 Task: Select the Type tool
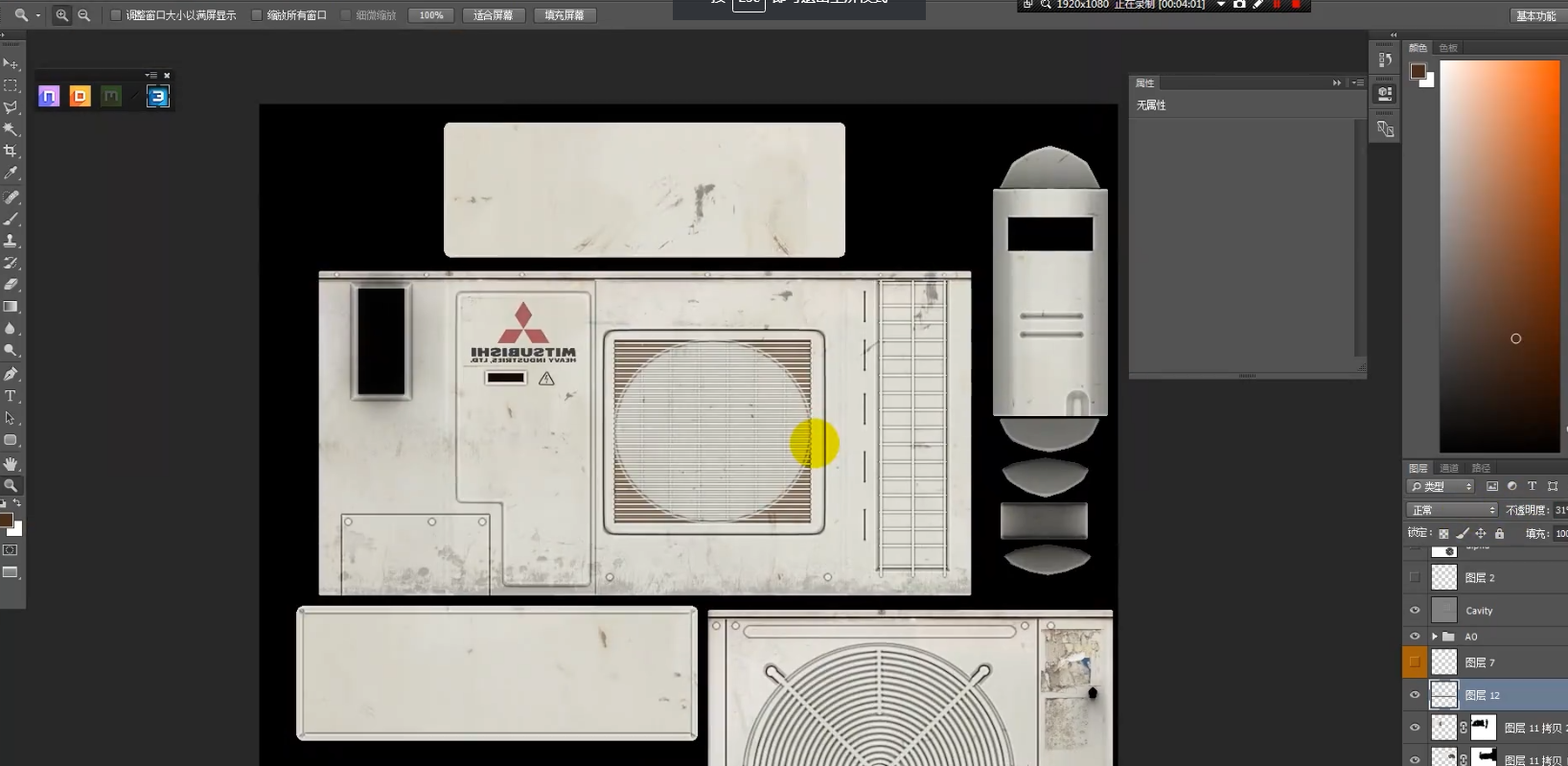[x=11, y=396]
